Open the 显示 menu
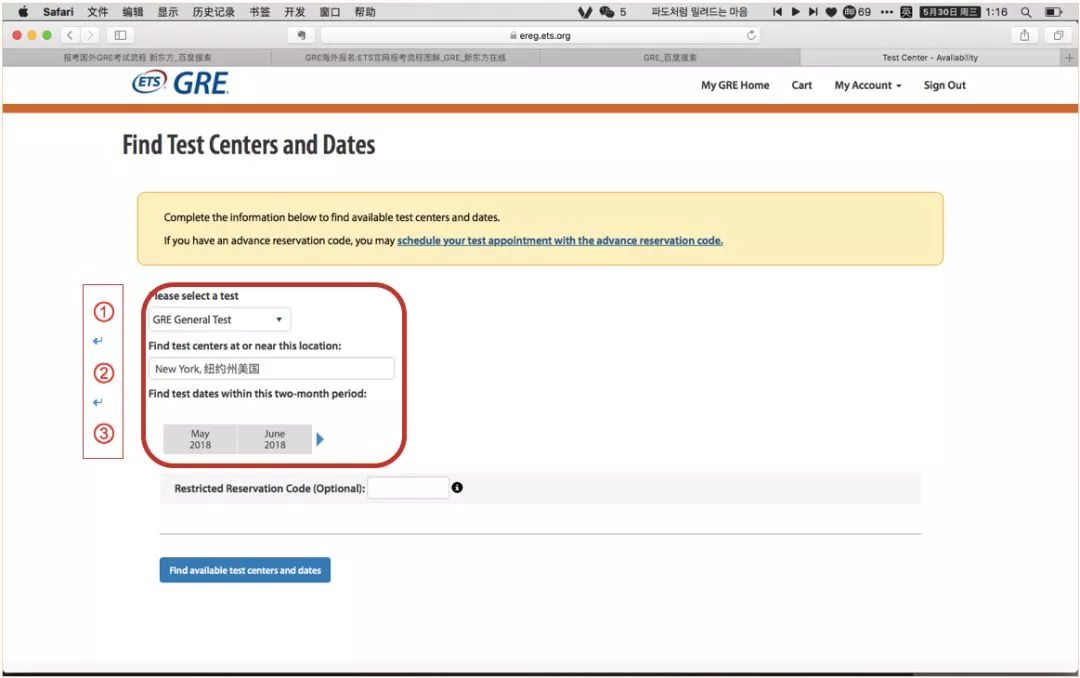The height and width of the screenshot is (678, 1080). point(167,12)
